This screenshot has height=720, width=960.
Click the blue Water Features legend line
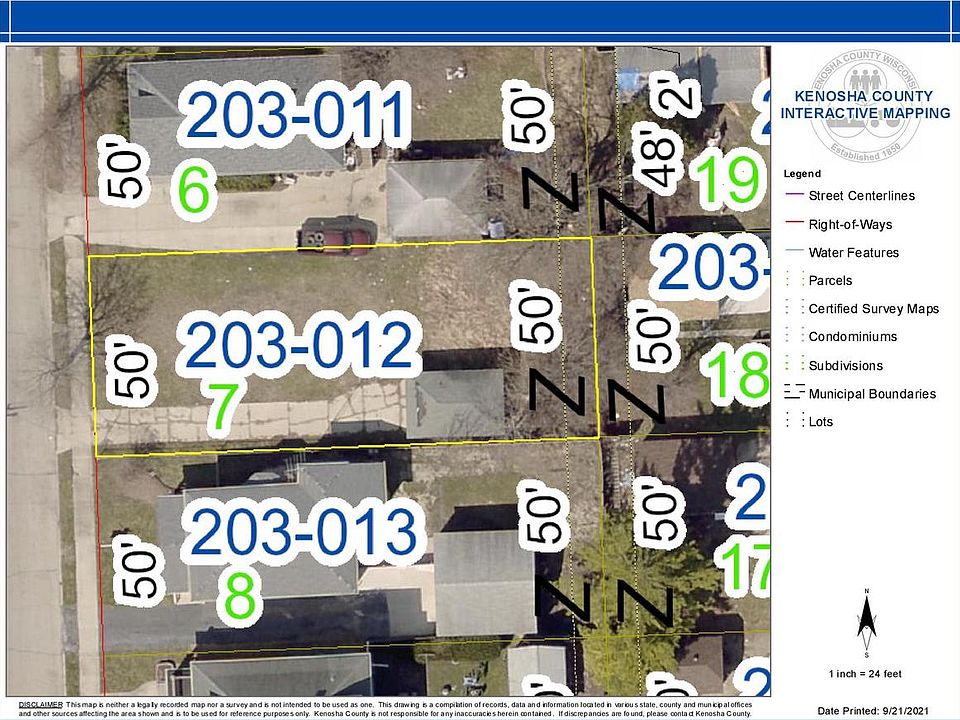click(794, 250)
